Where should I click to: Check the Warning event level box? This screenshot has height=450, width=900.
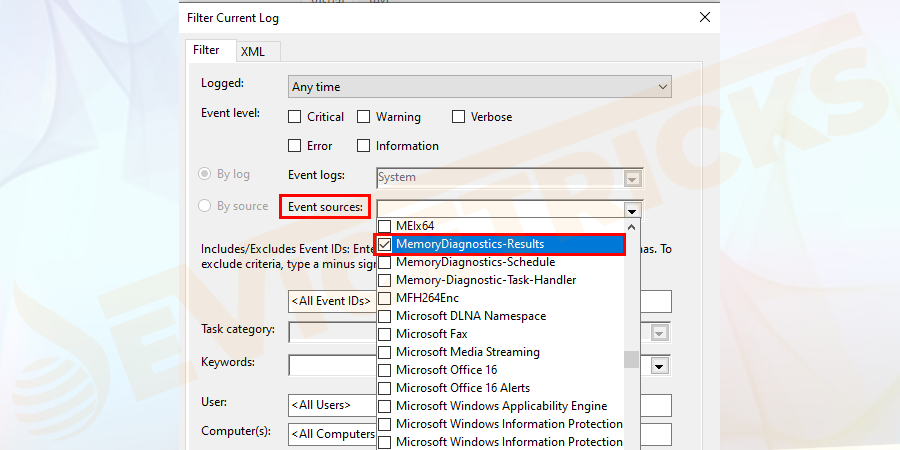(363, 117)
